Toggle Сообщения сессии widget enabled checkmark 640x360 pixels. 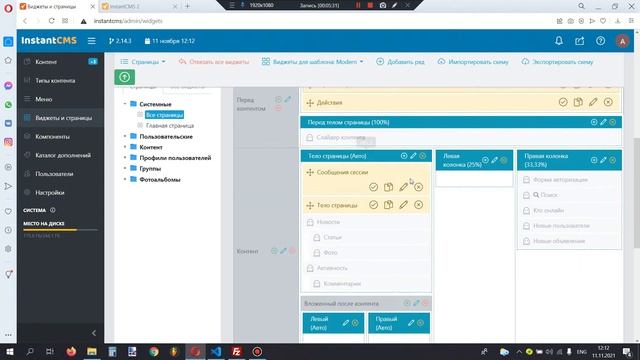(x=373, y=187)
